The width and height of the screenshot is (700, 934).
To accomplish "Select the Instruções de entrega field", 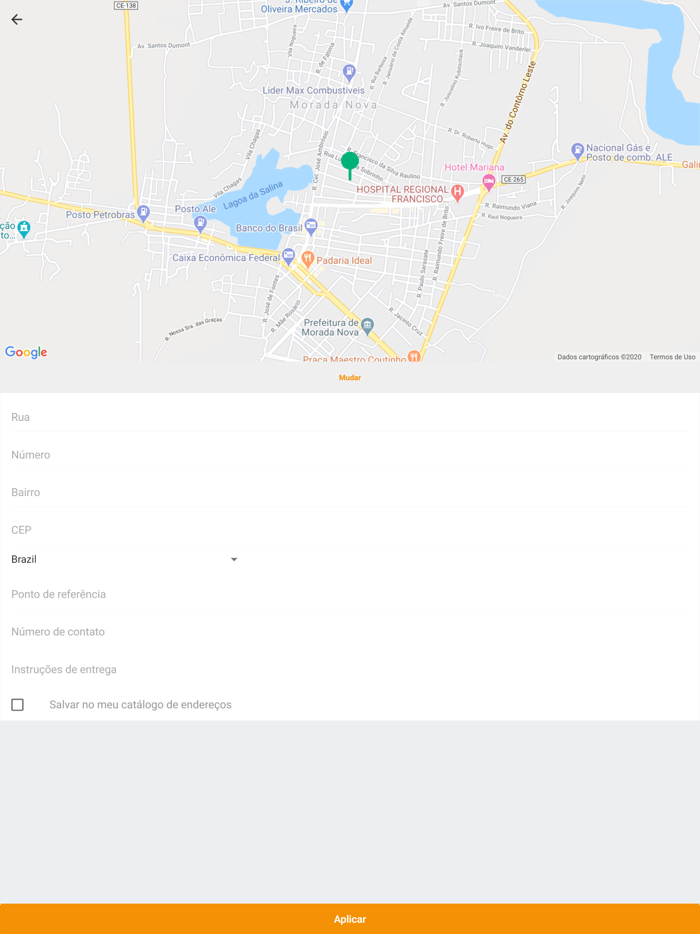I will [350, 669].
